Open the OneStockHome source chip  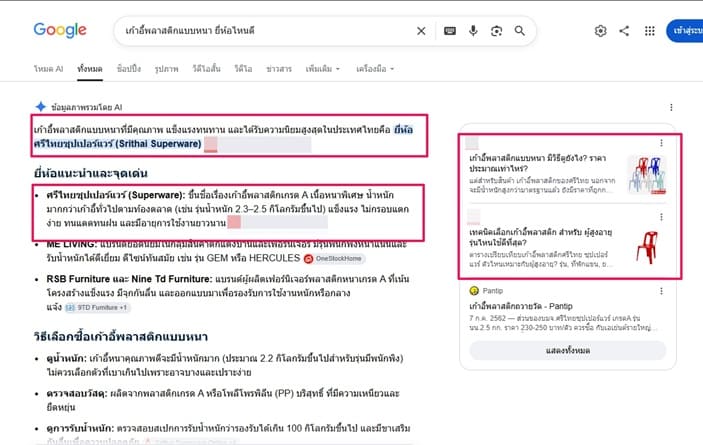tap(334, 259)
